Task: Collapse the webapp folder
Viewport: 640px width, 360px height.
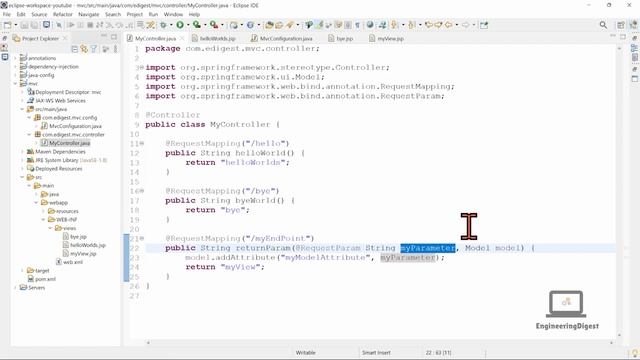Action: 36,202
